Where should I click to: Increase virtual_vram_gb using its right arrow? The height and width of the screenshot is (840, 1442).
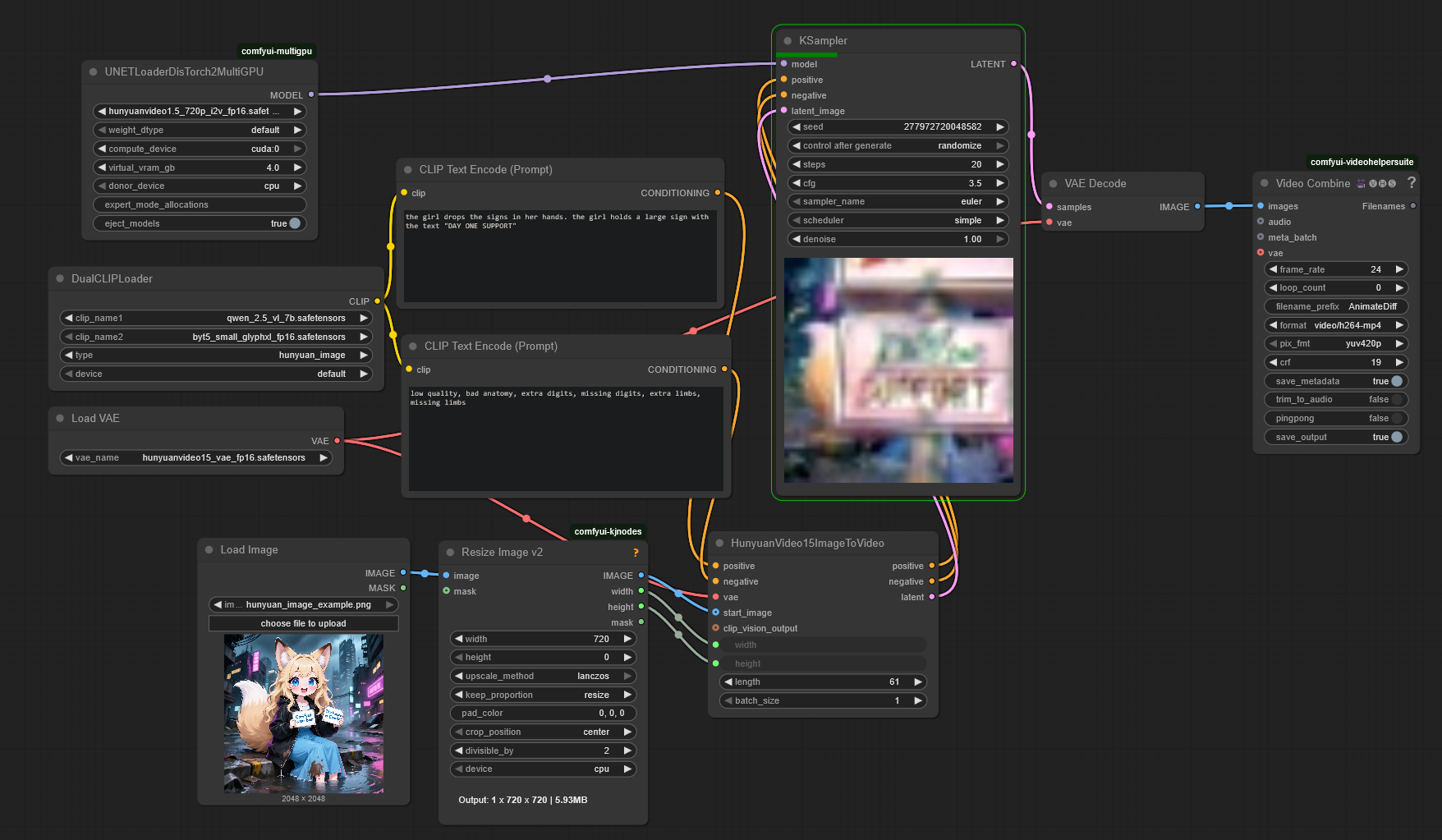298,168
